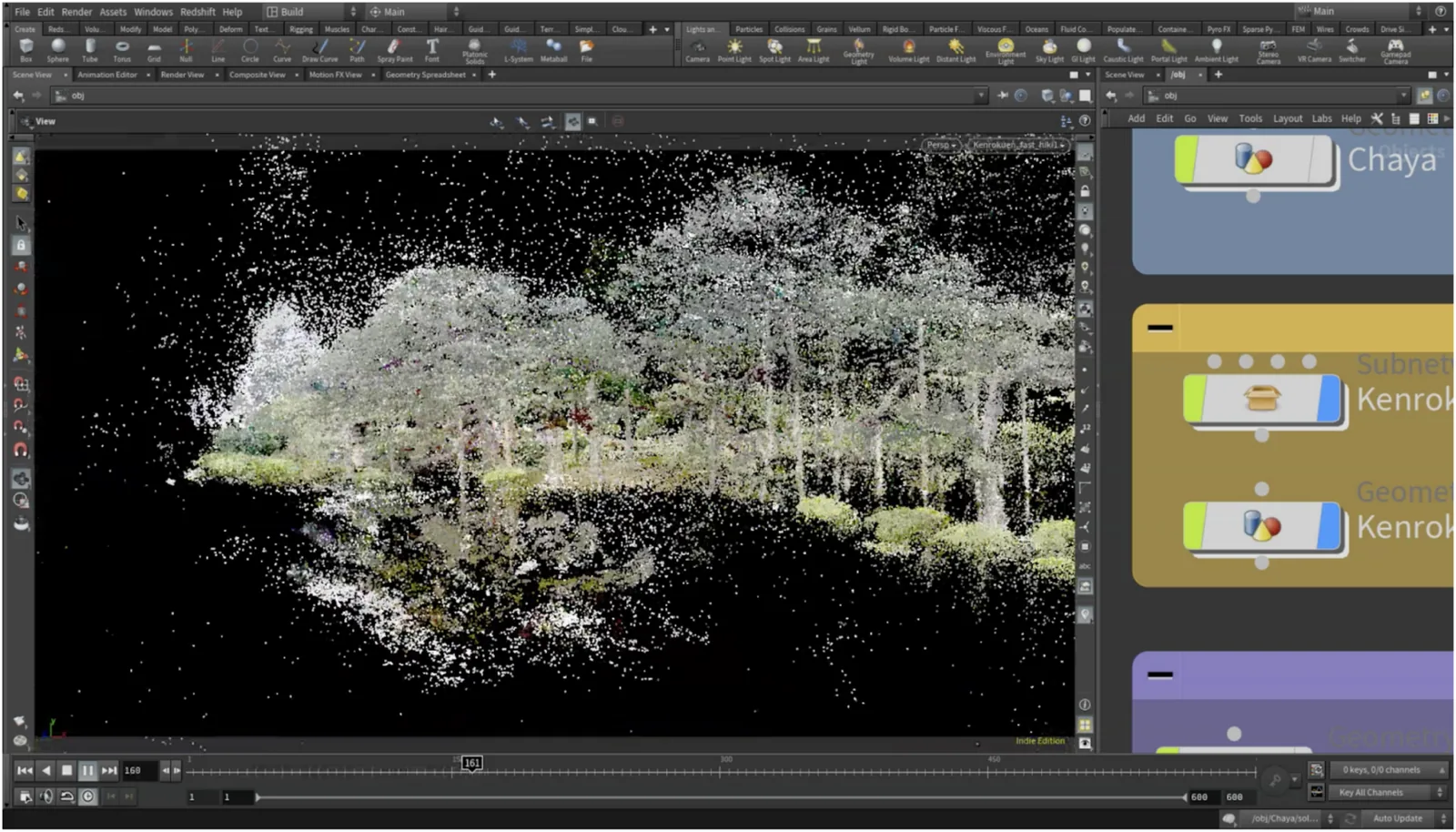This screenshot has height=832, width=1456.
Task: Toggle display flag on Kenrokuen subnet node
Action: click(x=1329, y=399)
